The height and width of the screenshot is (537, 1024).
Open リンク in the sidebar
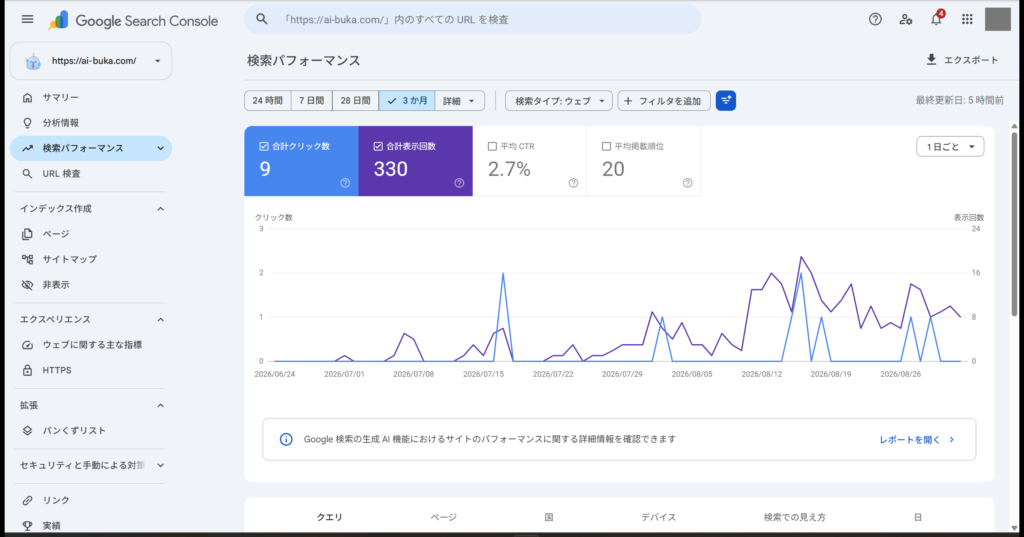[x=91, y=500]
